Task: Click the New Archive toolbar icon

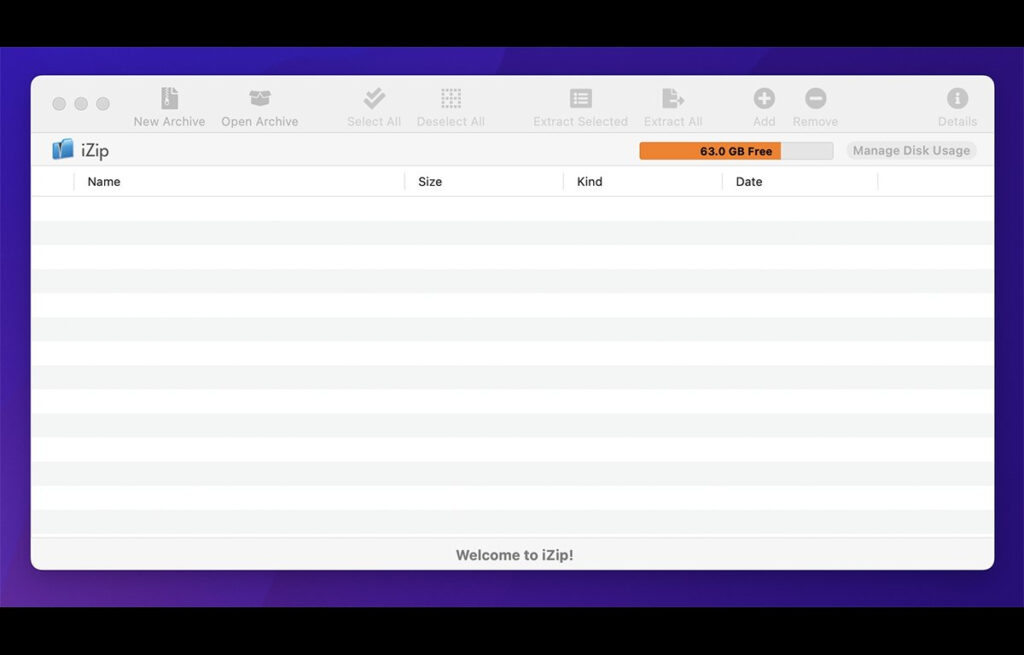Action: pyautogui.click(x=169, y=99)
